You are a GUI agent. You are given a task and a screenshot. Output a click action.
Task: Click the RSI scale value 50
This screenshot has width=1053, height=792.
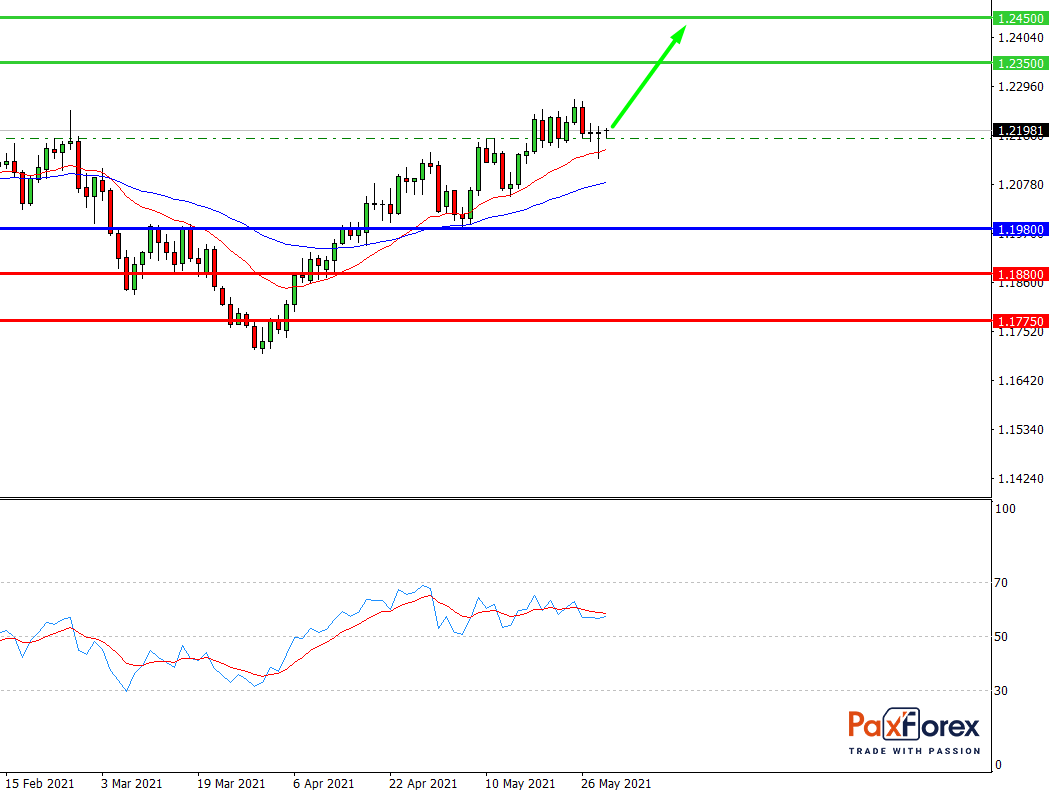1001,637
